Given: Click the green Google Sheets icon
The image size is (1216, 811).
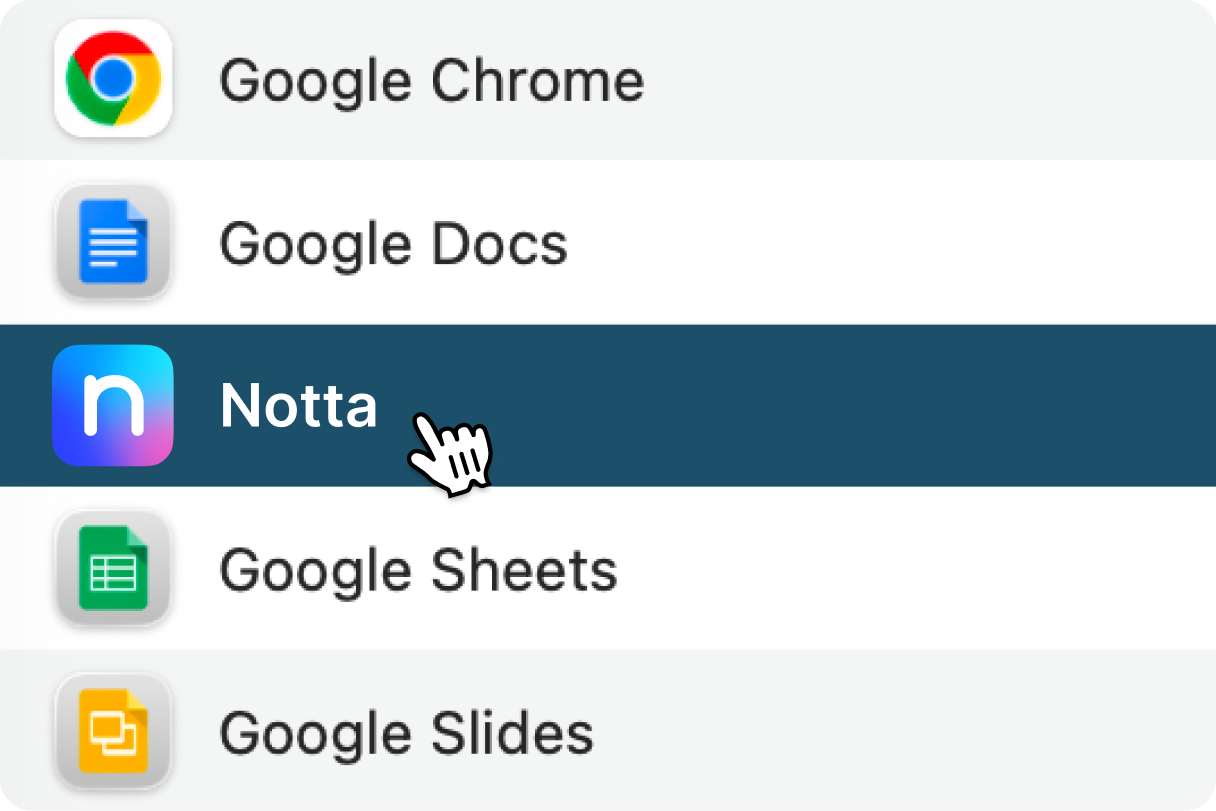Looking at the screenshot, I should tap(113, 568).
